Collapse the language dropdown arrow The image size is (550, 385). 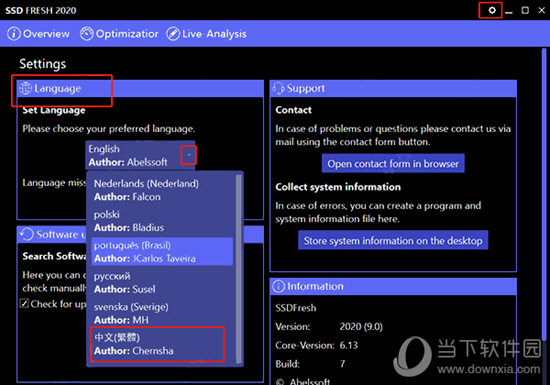click(189, 155)
